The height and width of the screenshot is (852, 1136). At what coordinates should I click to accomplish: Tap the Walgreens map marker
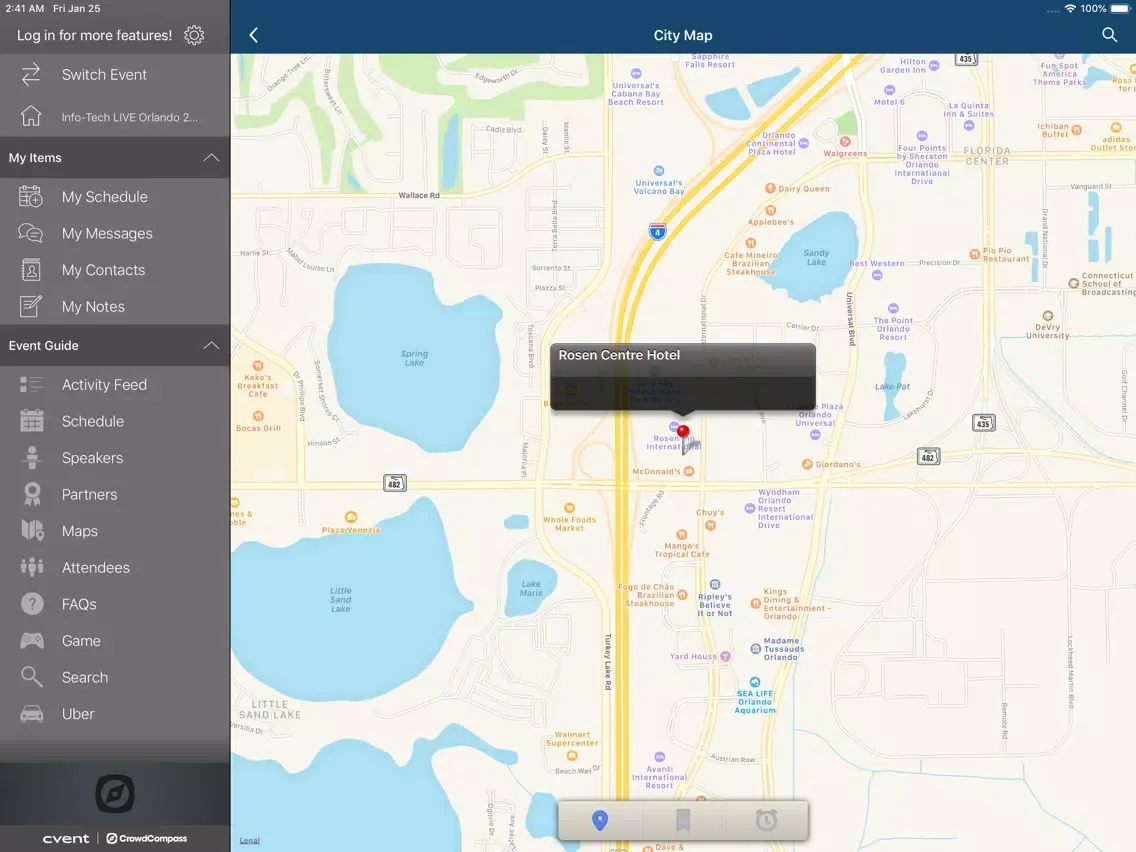[x=845, y=141]
